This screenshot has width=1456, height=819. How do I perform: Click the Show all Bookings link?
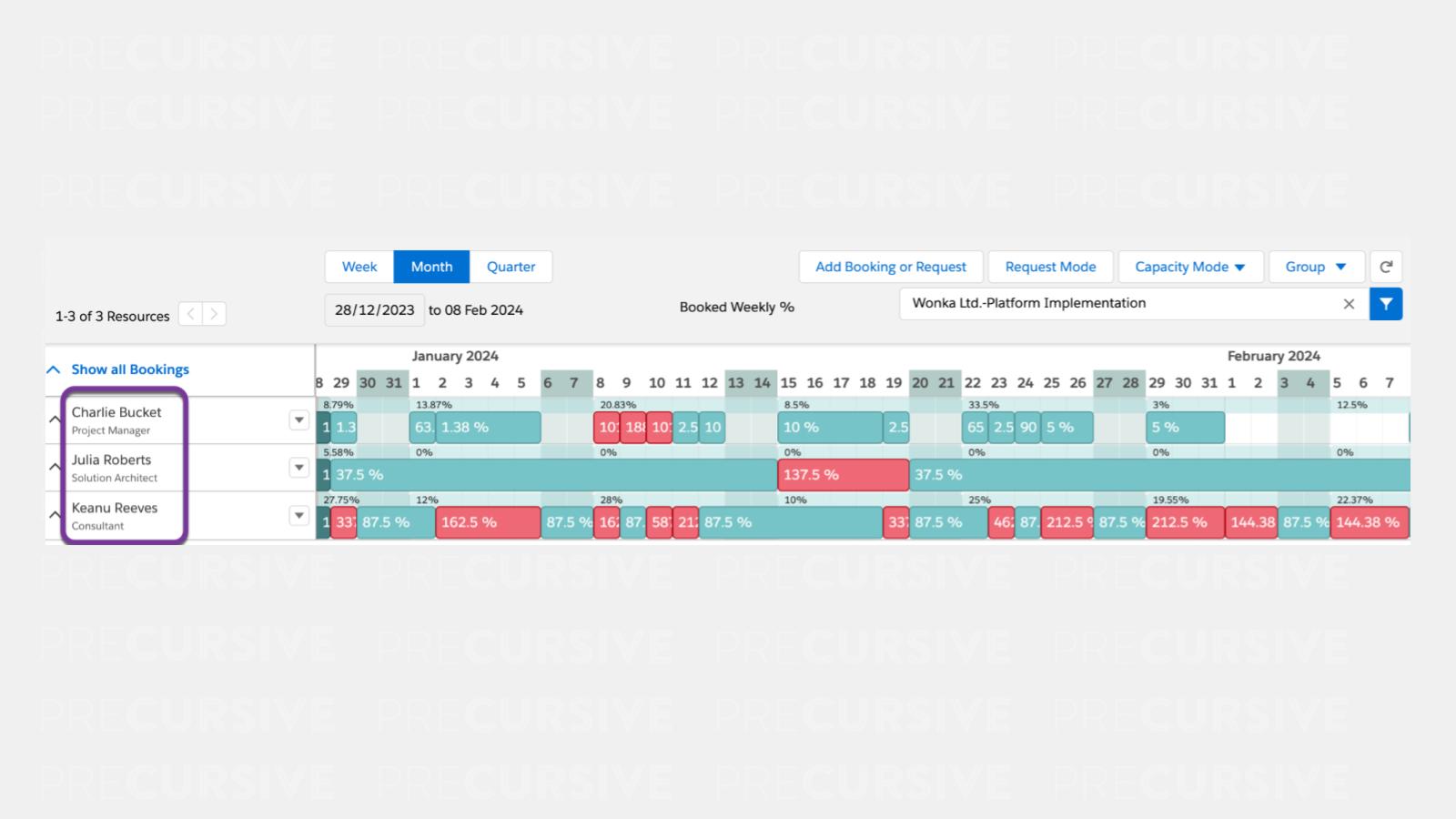(130, 369)
